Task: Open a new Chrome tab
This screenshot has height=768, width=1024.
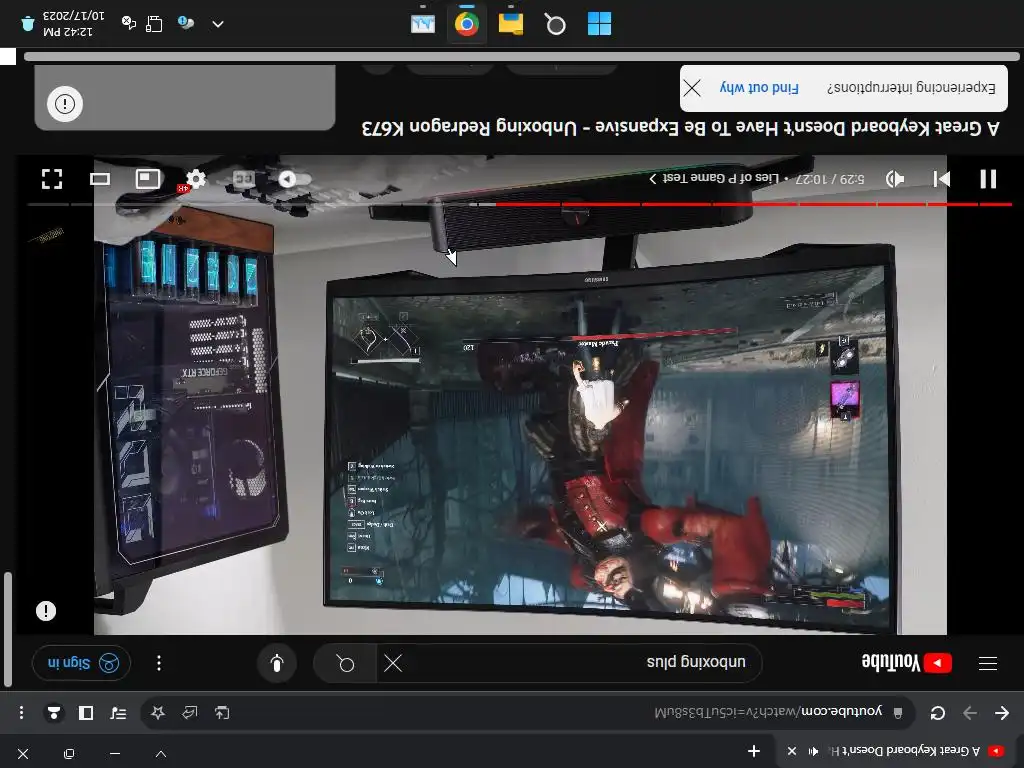Action: point(754,752)
